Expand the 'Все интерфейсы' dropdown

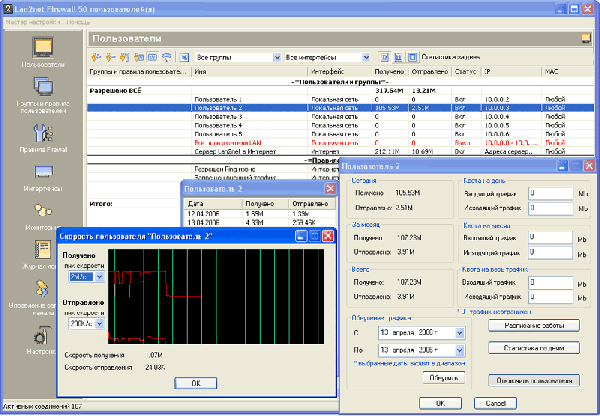pos(365,57)
